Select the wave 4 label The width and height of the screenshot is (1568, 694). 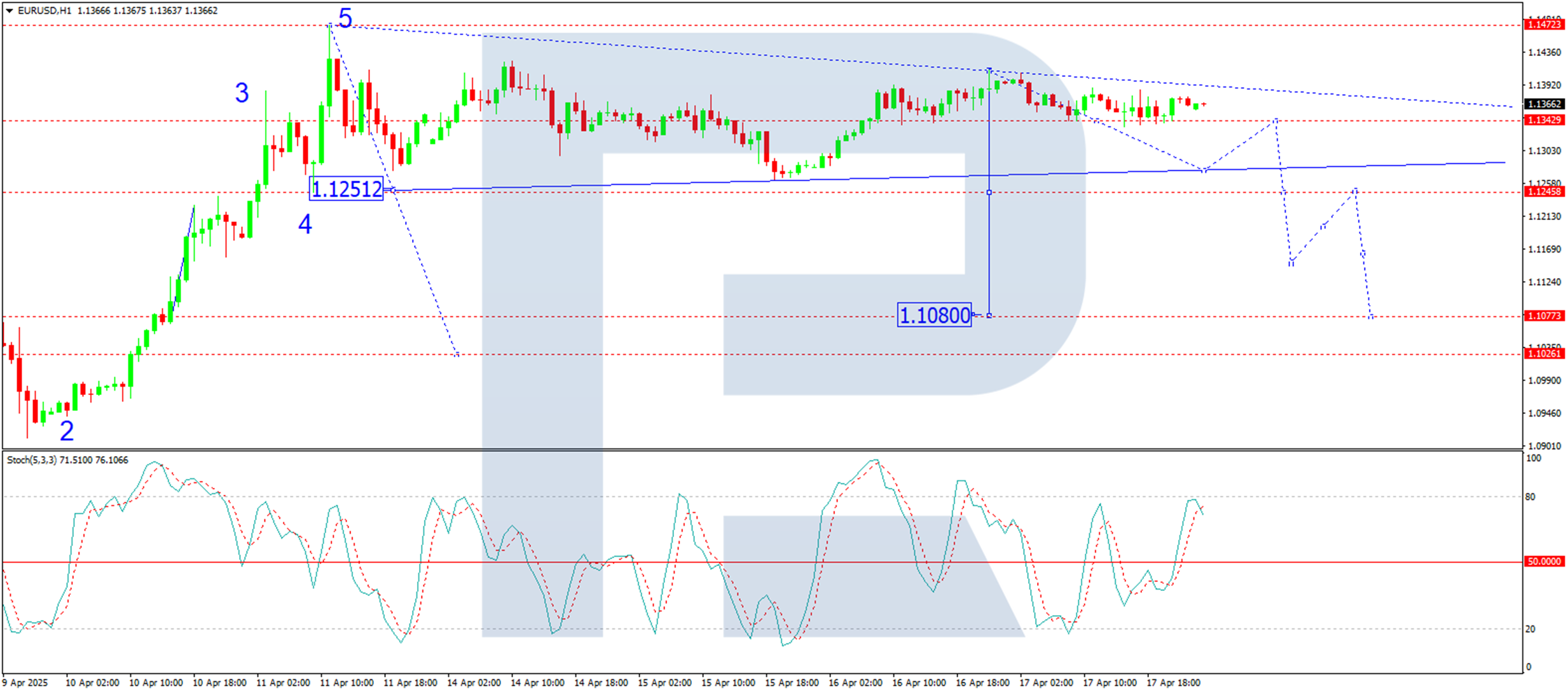coord(305,224)
